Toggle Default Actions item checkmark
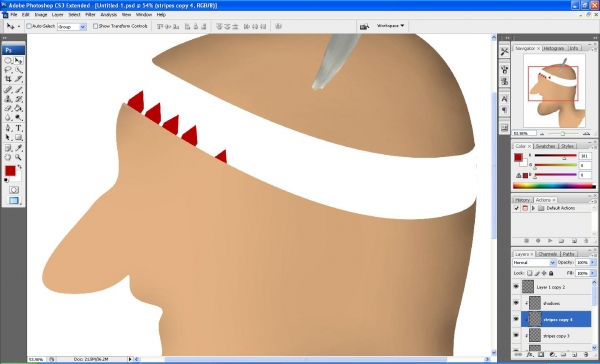 pyautogui.click(x=516, y=208)
